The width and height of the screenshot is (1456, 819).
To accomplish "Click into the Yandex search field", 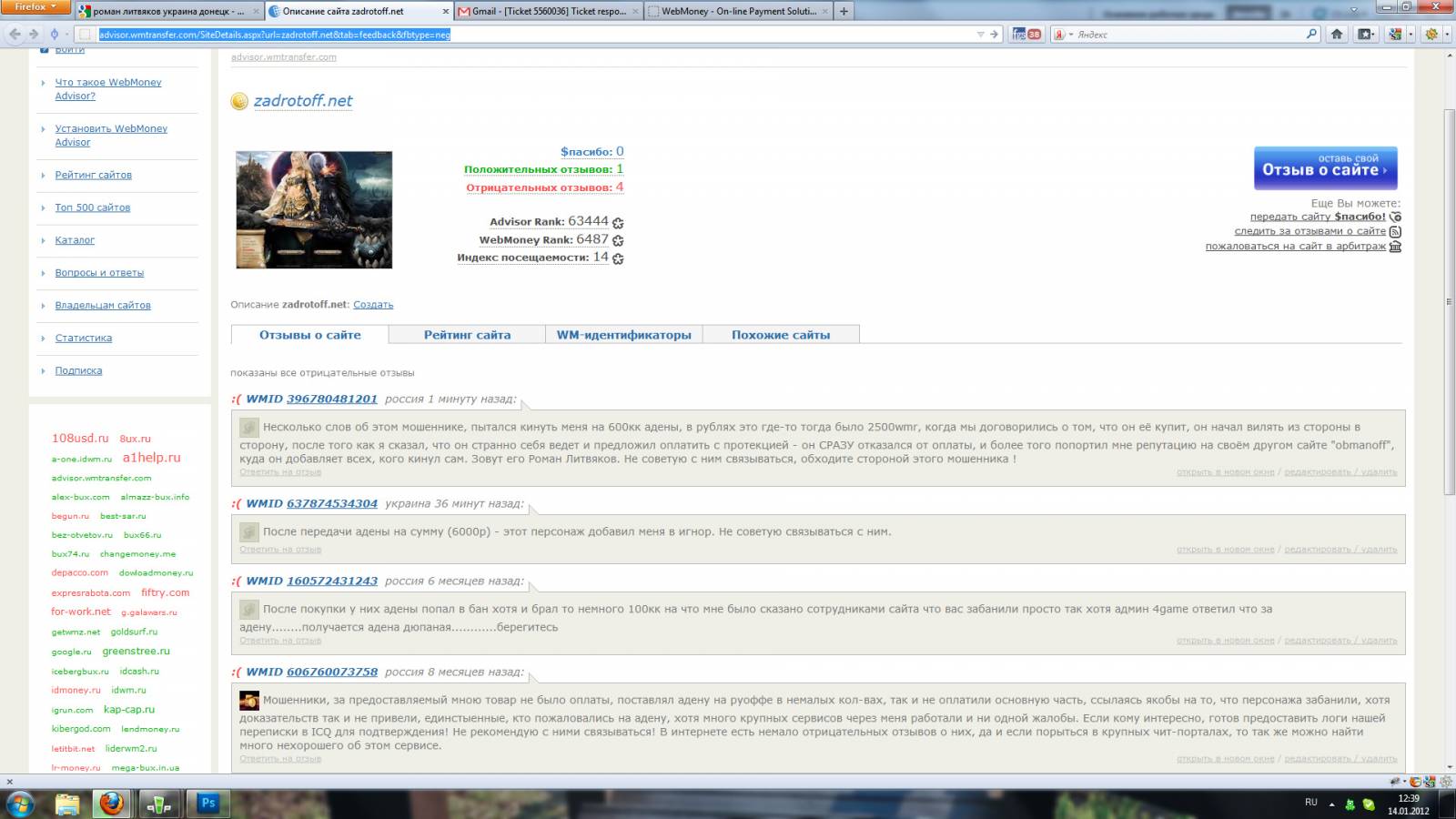I will click(1188, 35).
